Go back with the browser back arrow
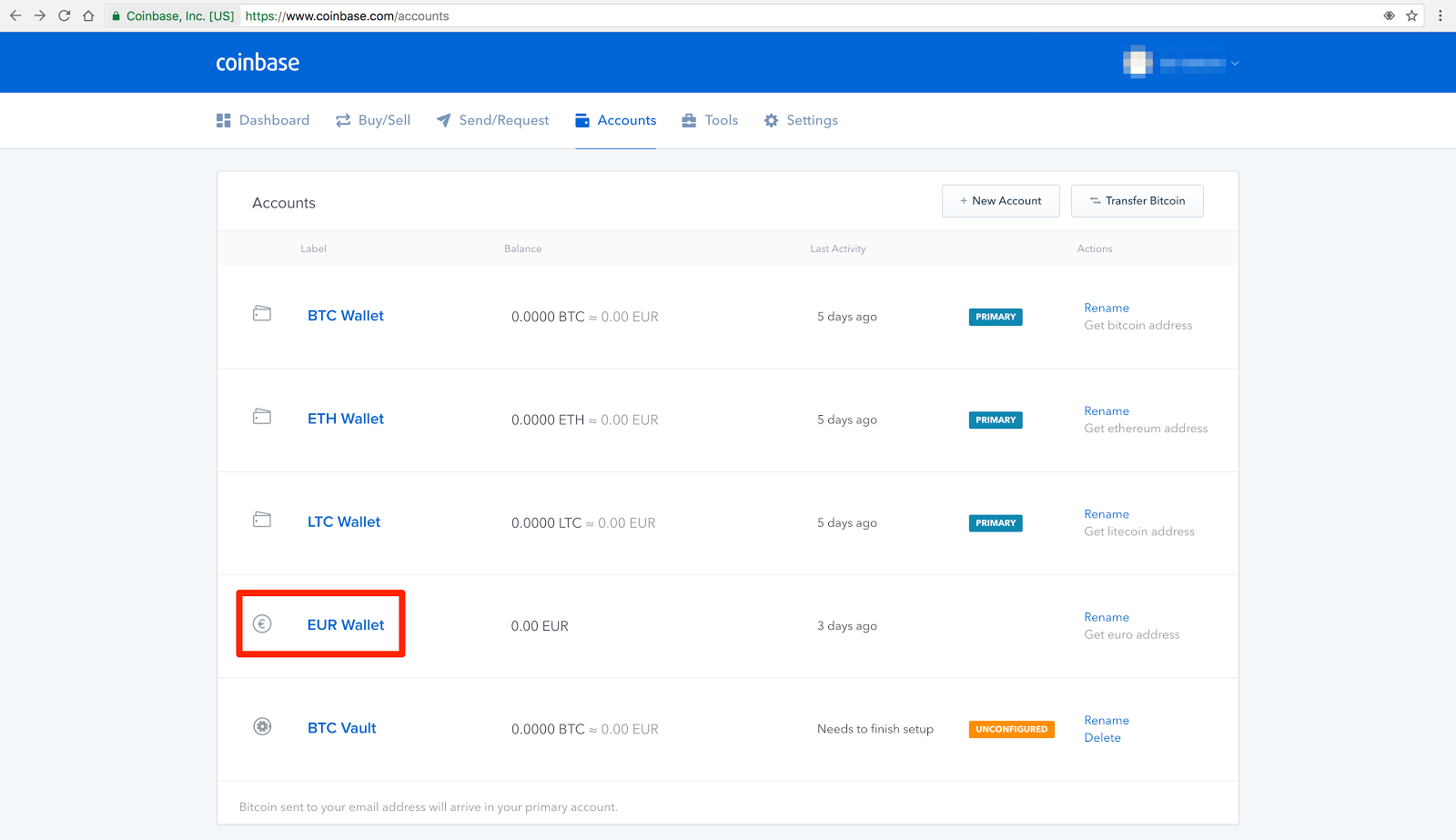 point(15,15)
